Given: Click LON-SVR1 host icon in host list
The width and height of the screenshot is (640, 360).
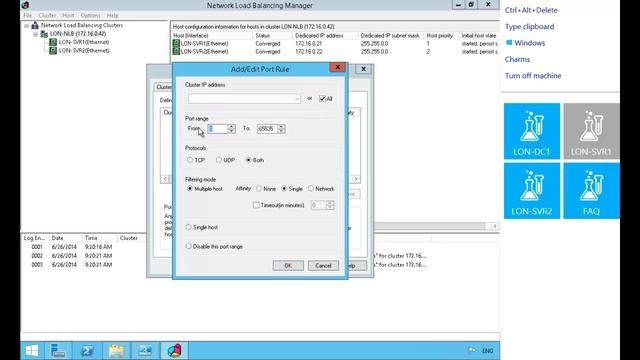Looking at the screenshot, I should pos(176,43).
